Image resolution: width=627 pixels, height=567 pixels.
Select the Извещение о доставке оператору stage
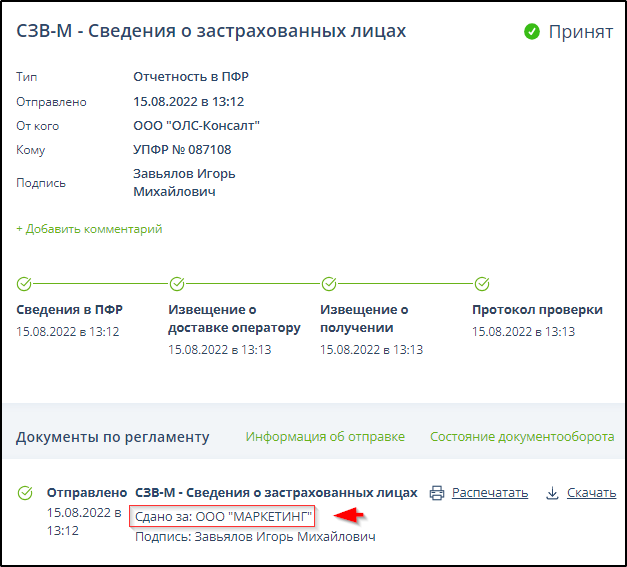pyautogui.click(x=234, y=319)
